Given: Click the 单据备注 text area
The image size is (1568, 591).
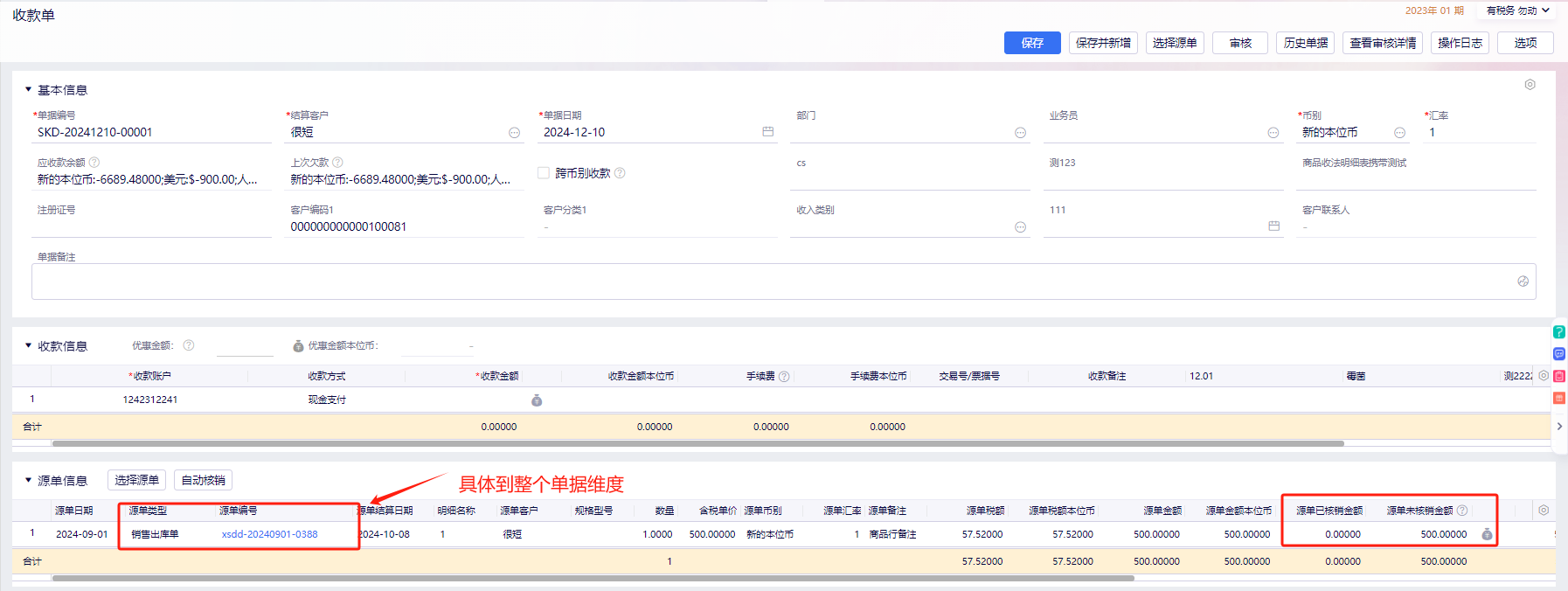Looking at the screenshot, I should pyautogui.click(x=783, y=282).
